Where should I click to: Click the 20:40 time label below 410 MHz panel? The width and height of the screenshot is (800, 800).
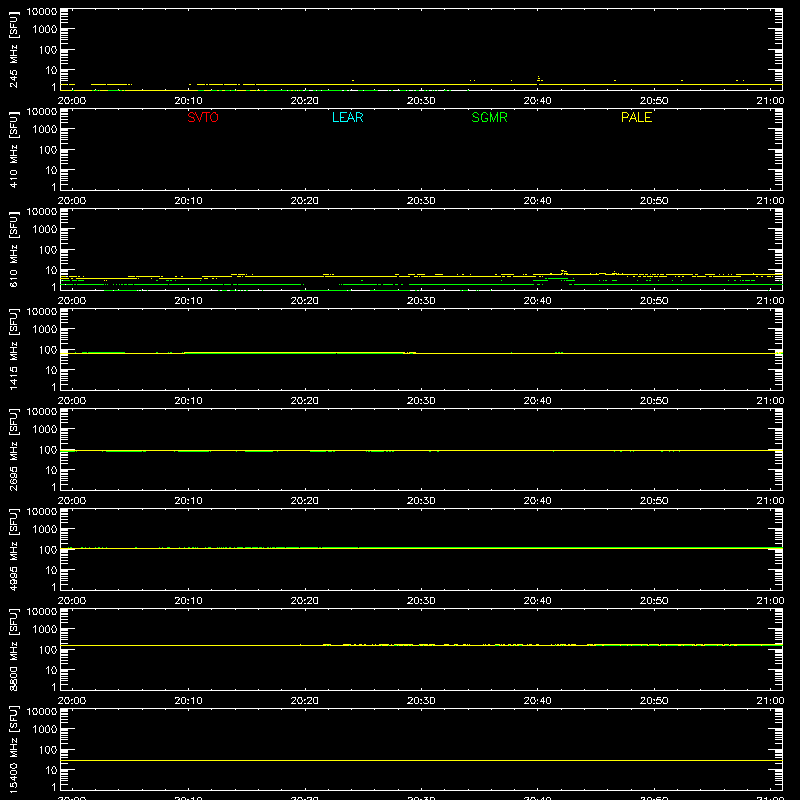pos(537,201)
